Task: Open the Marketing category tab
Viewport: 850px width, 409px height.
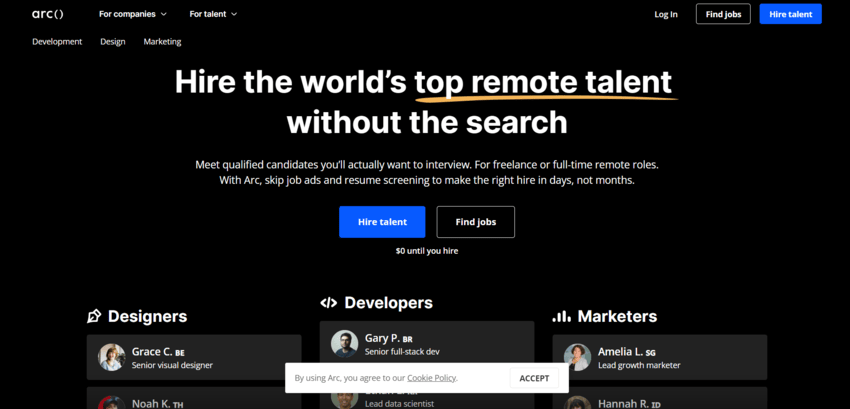Action: pos(162,42)
